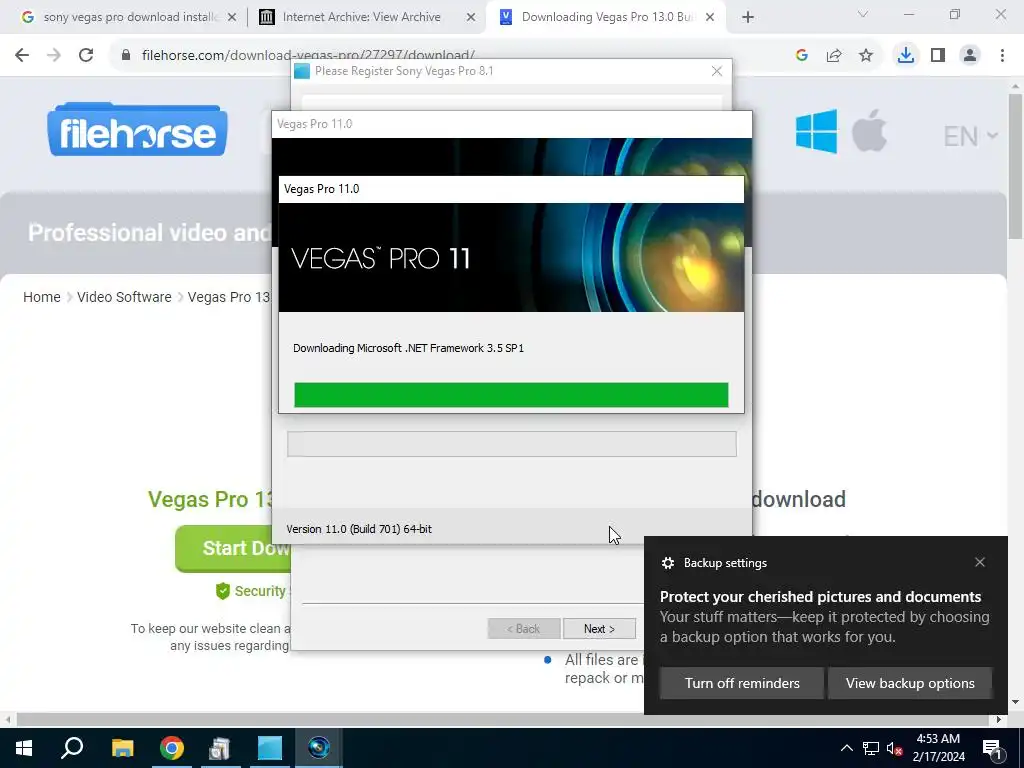Click the Google icon in the address bar
The image size is (1024, 768).
tap(802, 56)
